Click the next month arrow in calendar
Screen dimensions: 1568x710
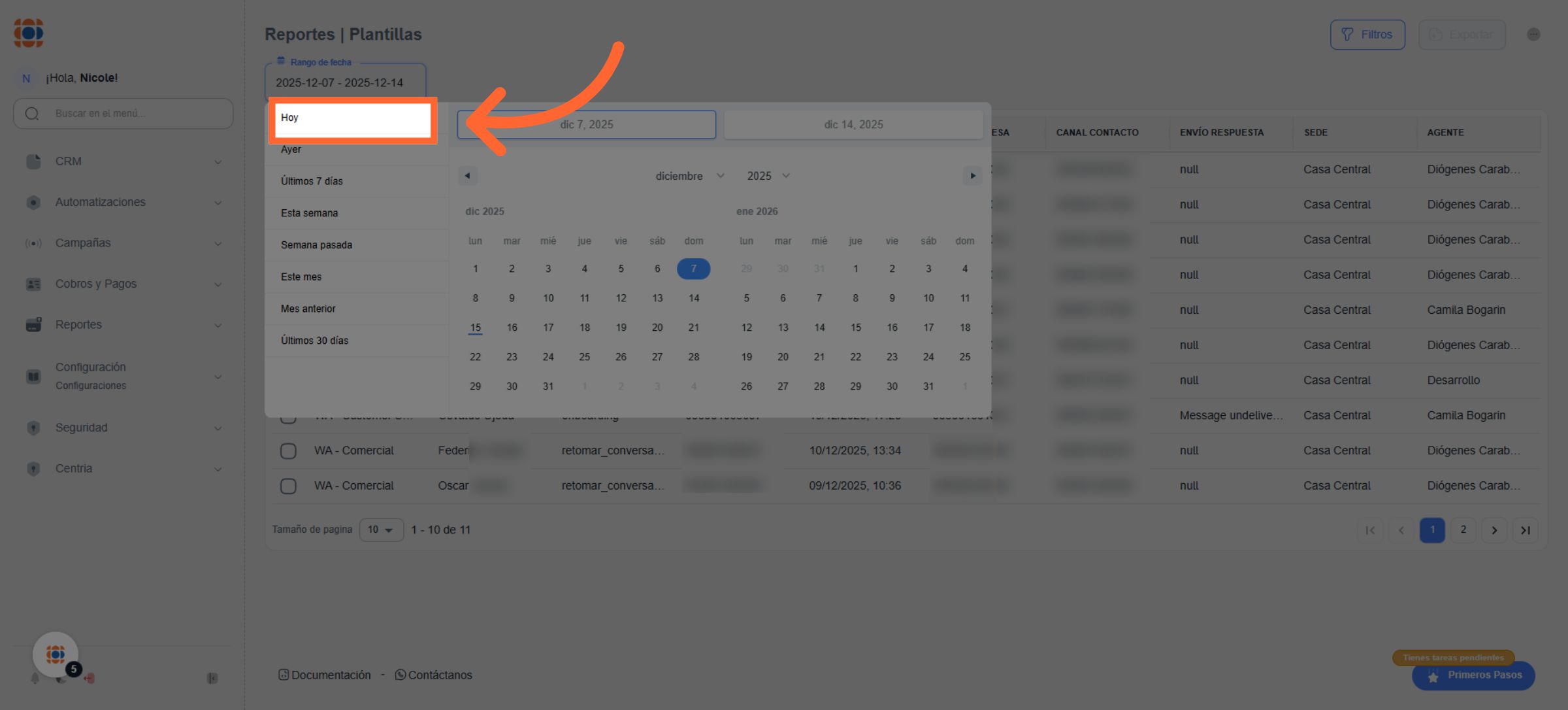click(972, 176)
